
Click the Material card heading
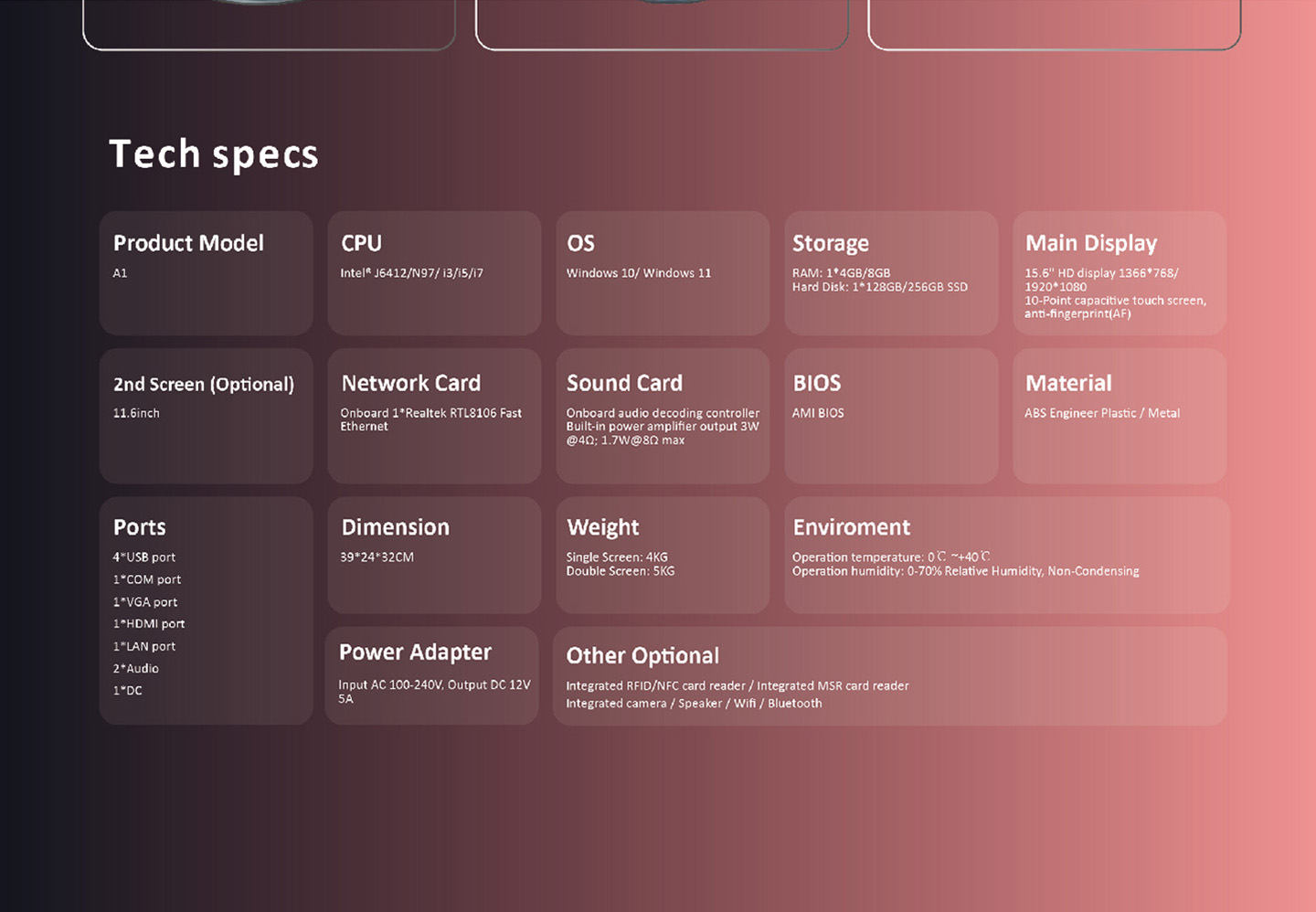1068,383
